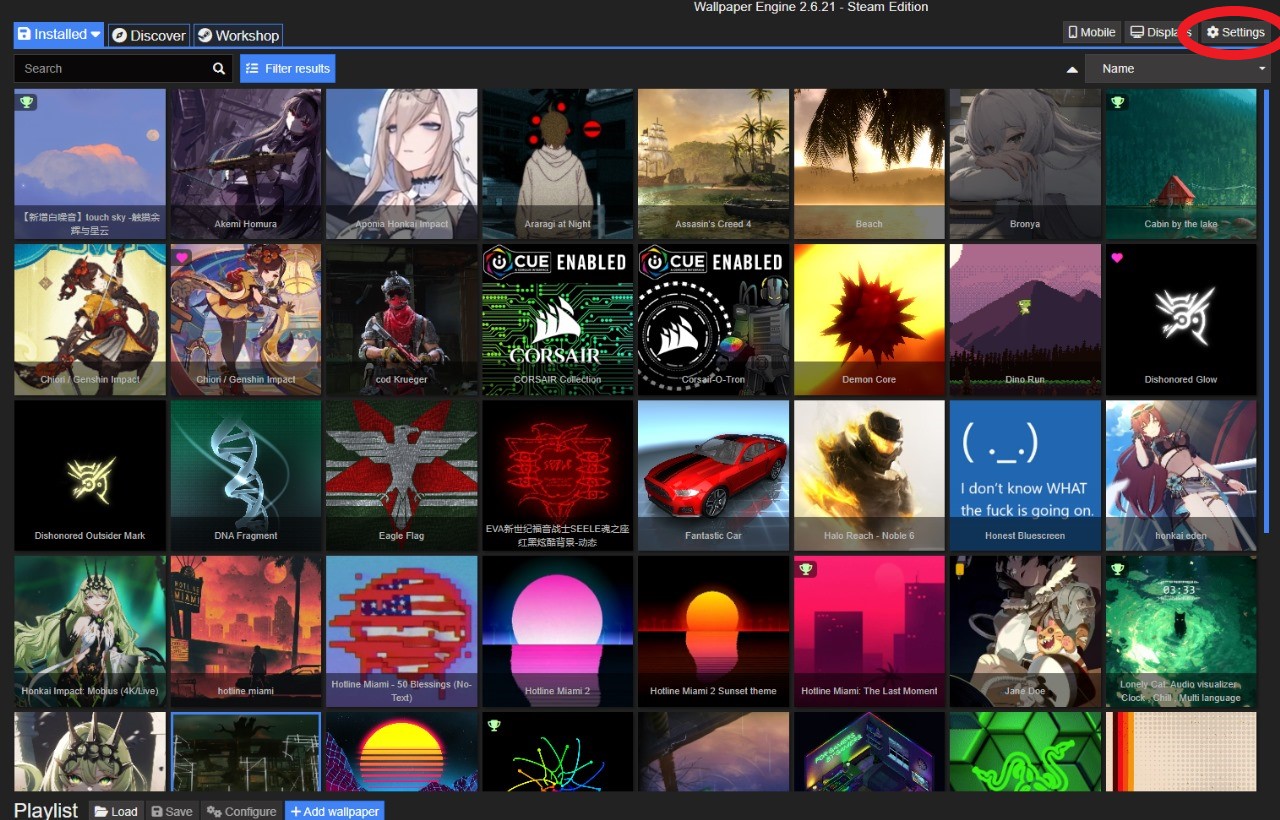The image size is (1280, 820).
Task: Select Hotline Miami 2 wallpaper
Action: click(558, 632)
